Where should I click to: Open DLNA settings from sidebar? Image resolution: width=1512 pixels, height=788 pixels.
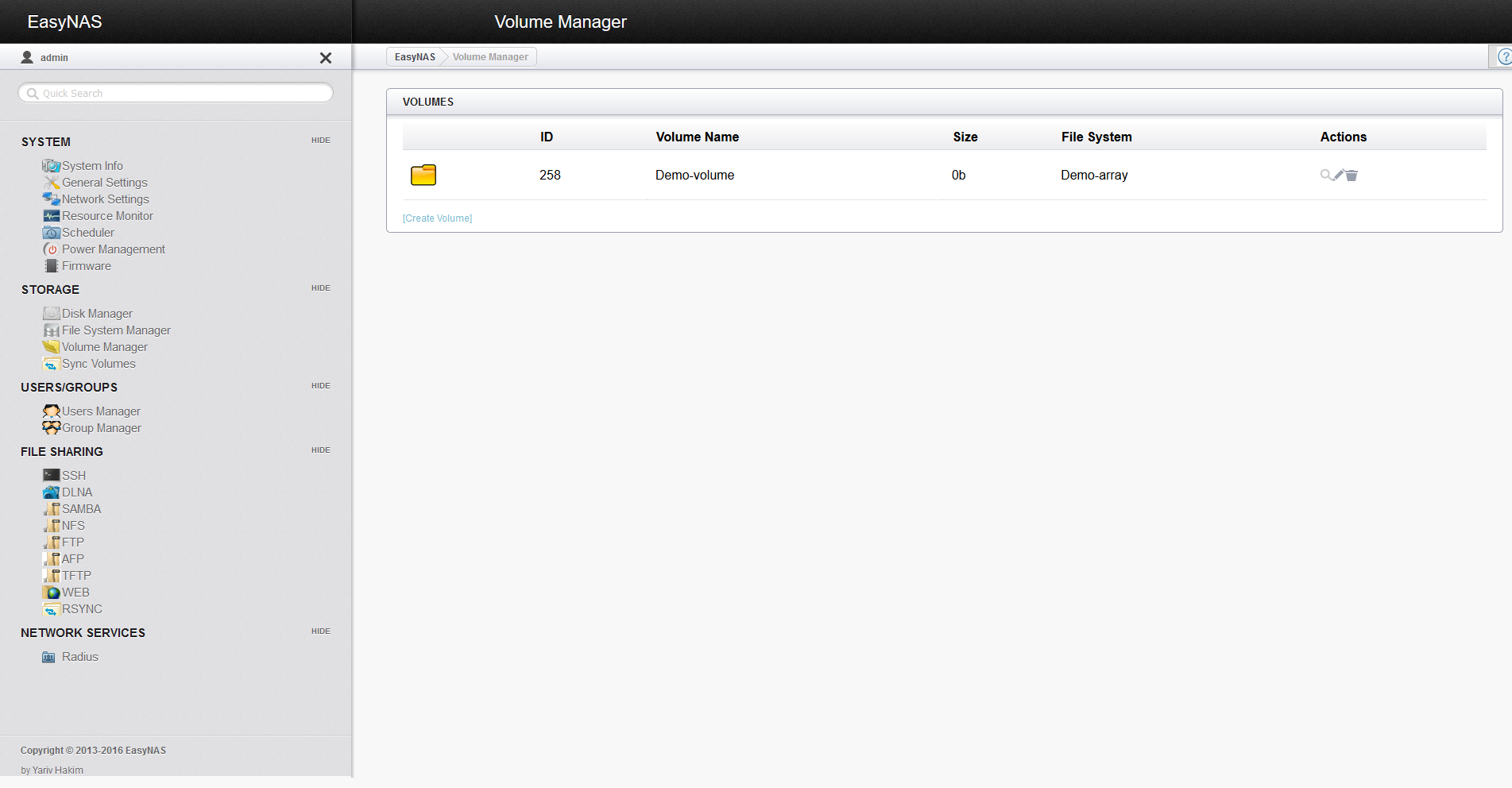(x=77, y=492)
